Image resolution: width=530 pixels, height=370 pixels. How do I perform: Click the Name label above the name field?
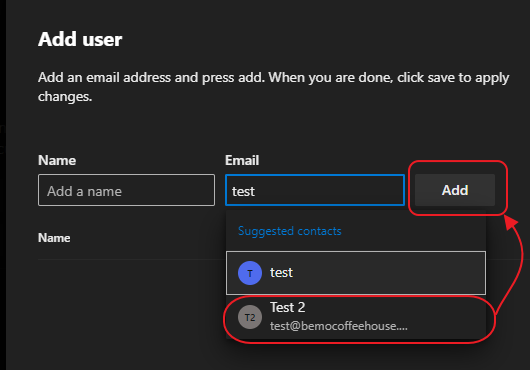pos(57,160)
